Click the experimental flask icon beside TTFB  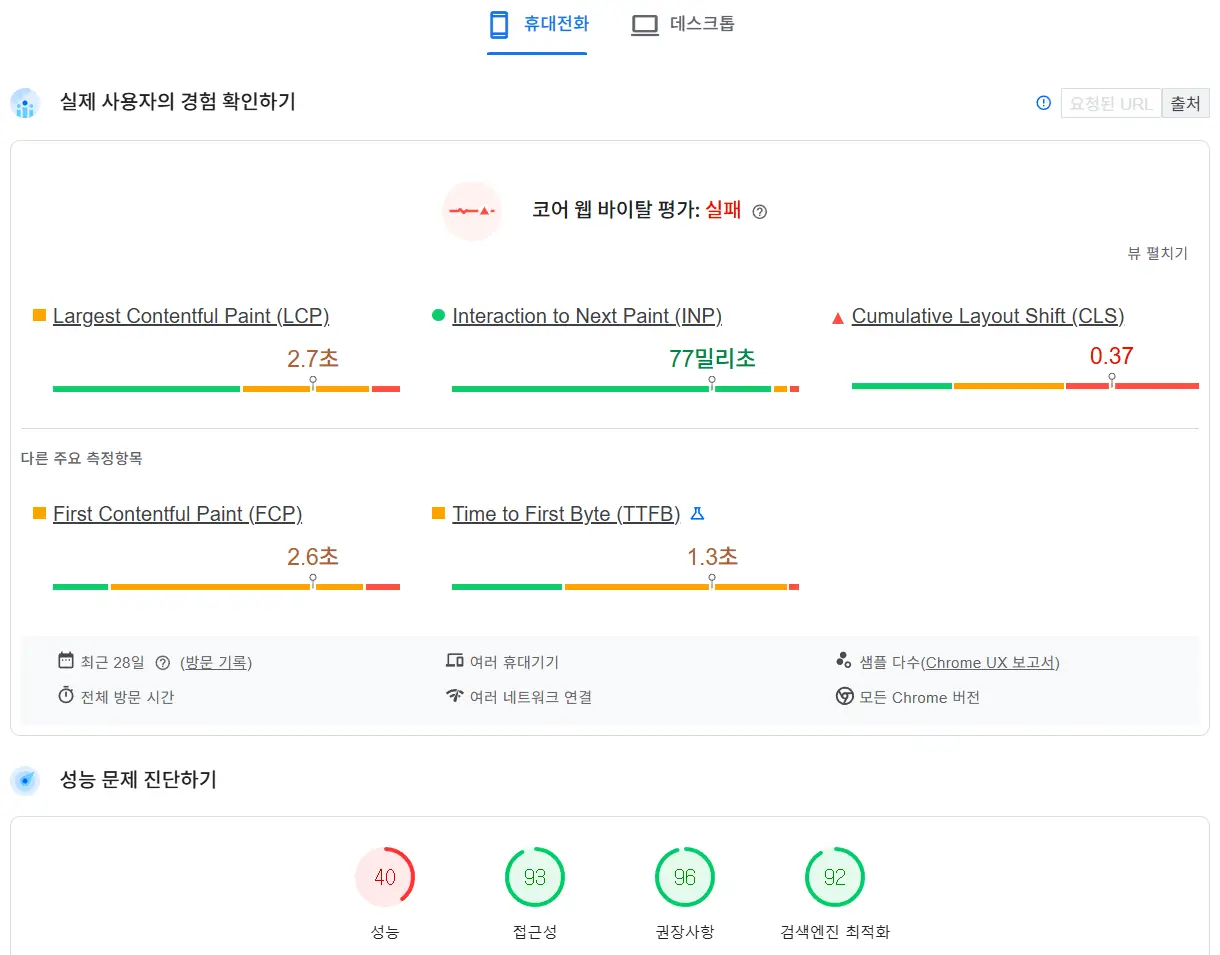tap(698, 514)
